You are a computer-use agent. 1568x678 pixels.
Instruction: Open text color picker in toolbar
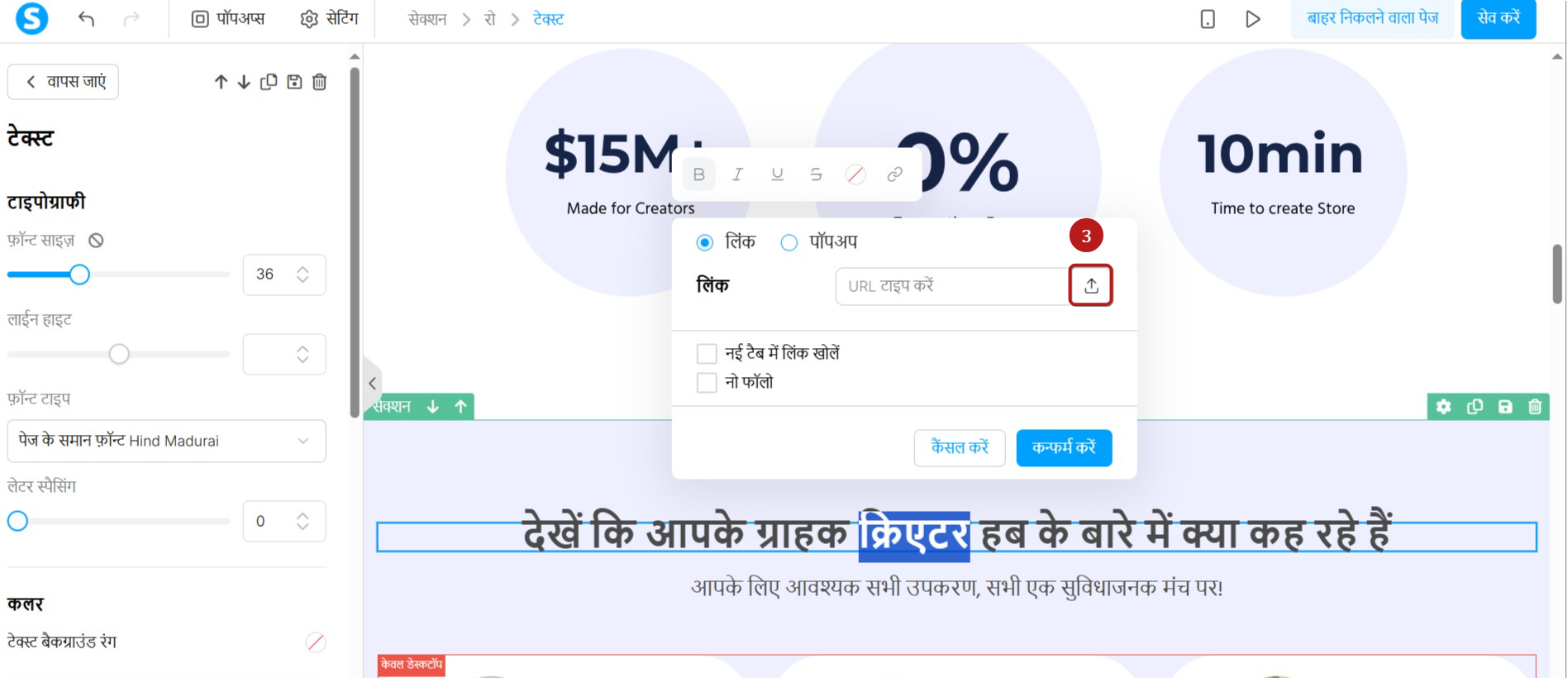coord(855,174)
